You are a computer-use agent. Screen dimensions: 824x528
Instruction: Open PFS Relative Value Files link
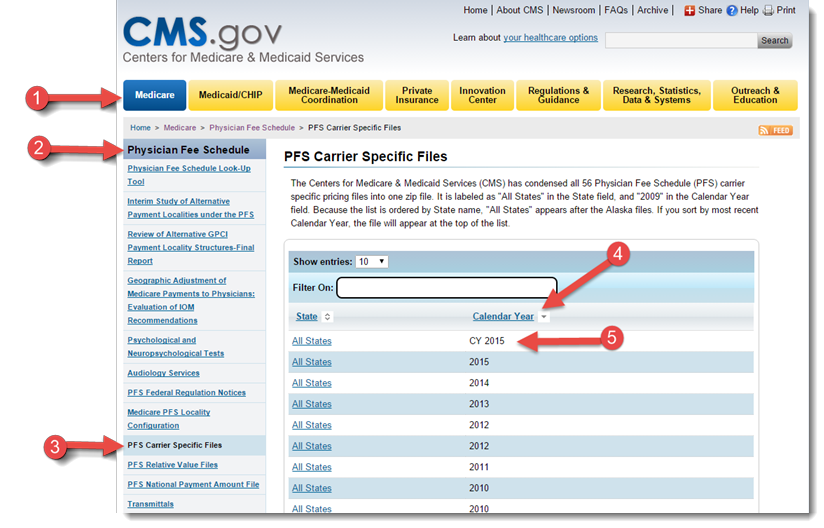click(172, 465)
